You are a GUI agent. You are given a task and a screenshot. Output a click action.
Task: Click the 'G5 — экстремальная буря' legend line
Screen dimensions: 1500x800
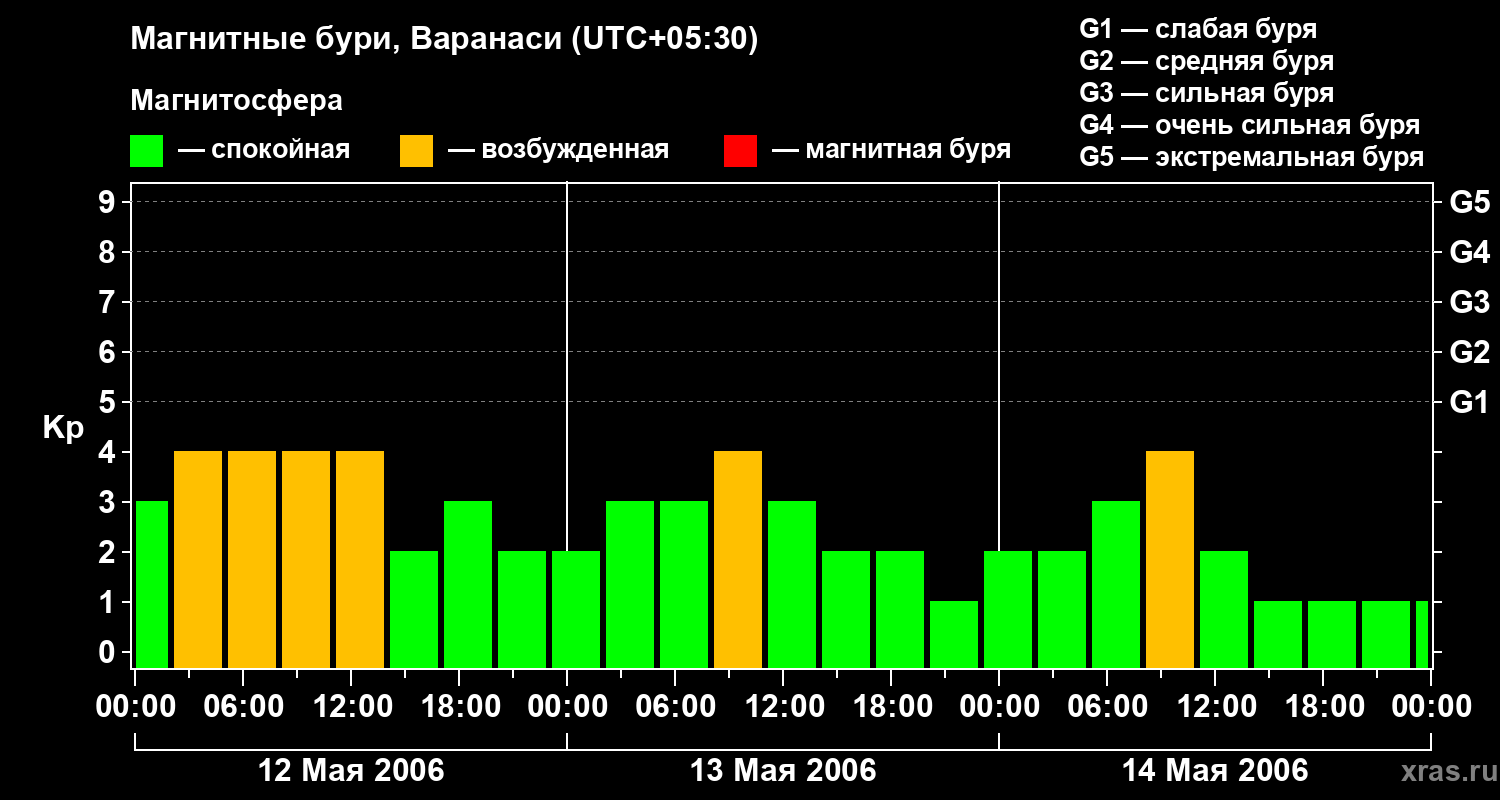[1251, 157]
